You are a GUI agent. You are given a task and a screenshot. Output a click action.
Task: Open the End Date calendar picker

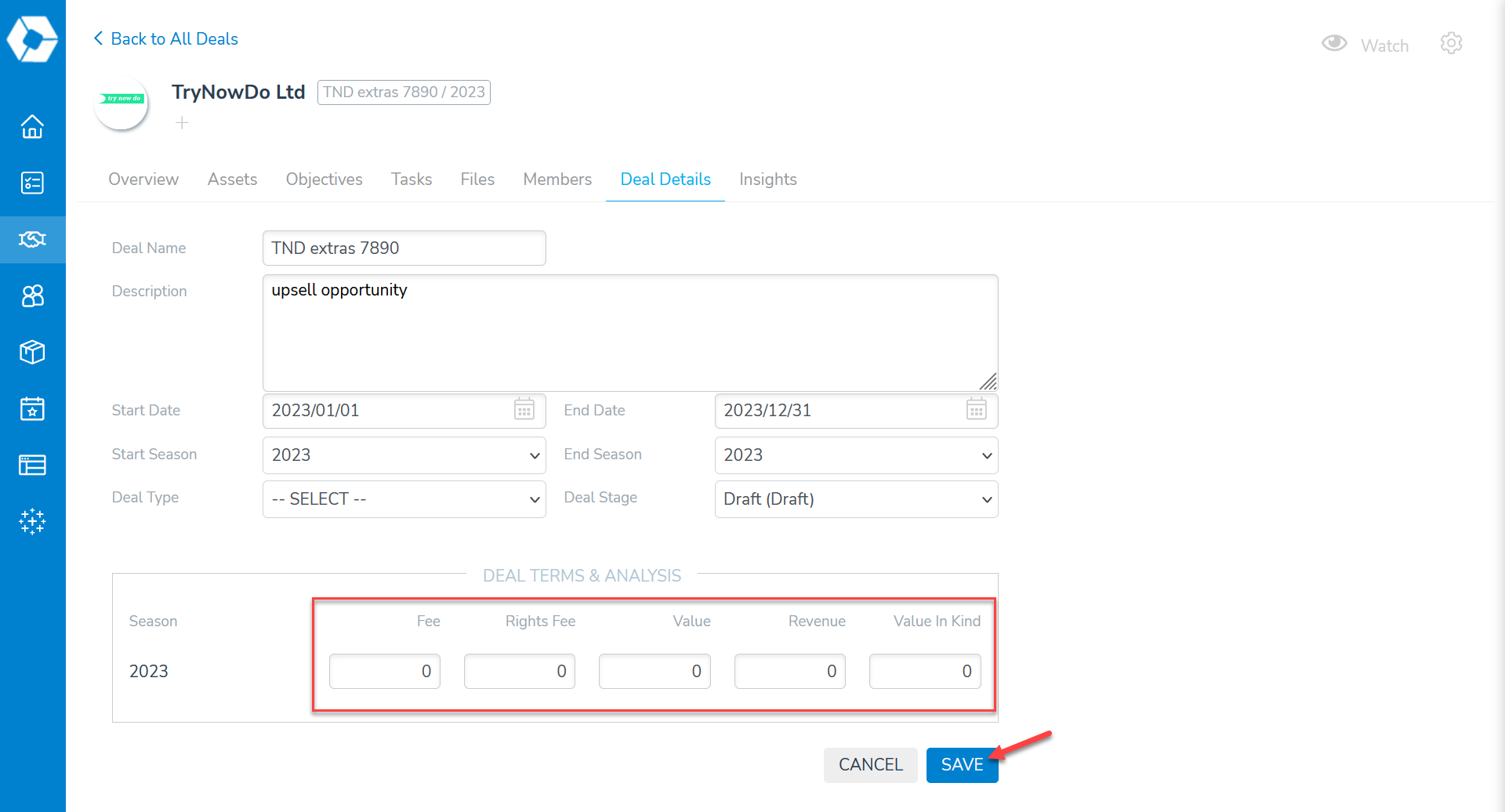tap(976, 409)
